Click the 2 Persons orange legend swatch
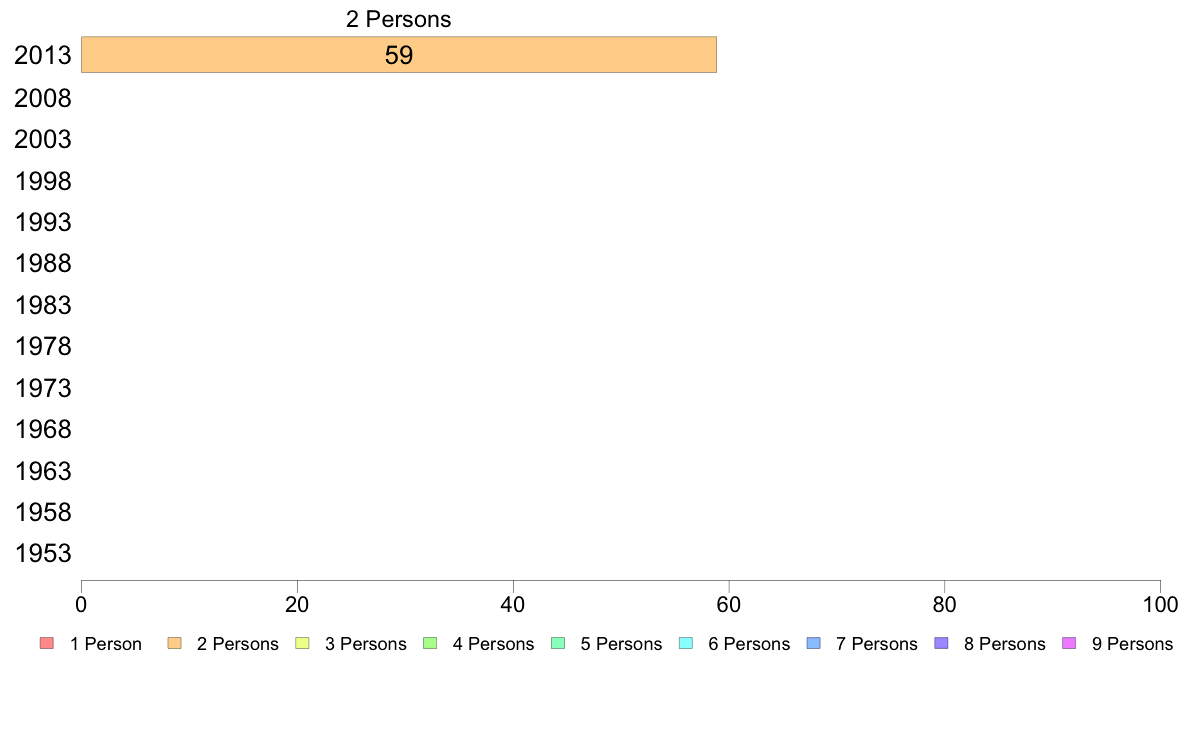Screen dimensions: 1188x736 point(174,644)
